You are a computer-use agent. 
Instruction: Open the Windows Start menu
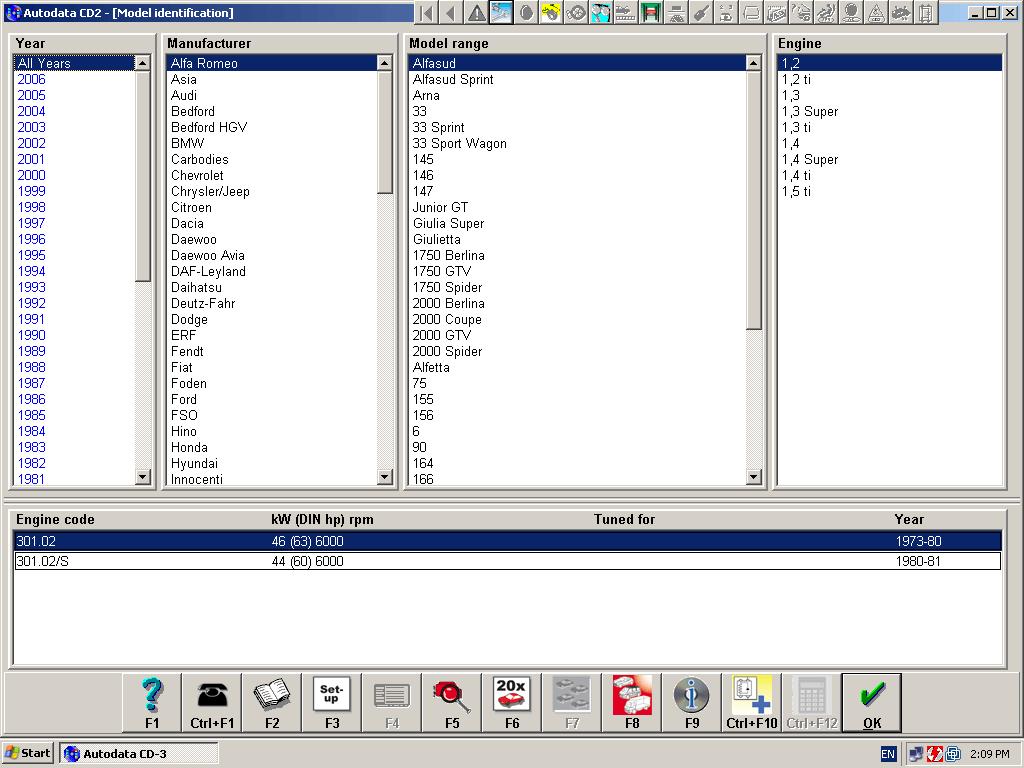point(27,753)
